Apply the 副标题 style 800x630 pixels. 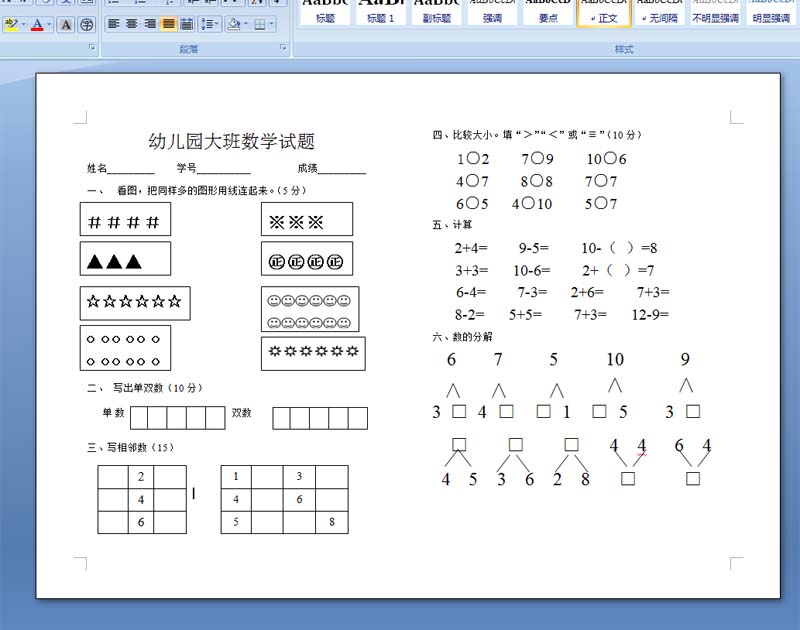click(437, 11)
